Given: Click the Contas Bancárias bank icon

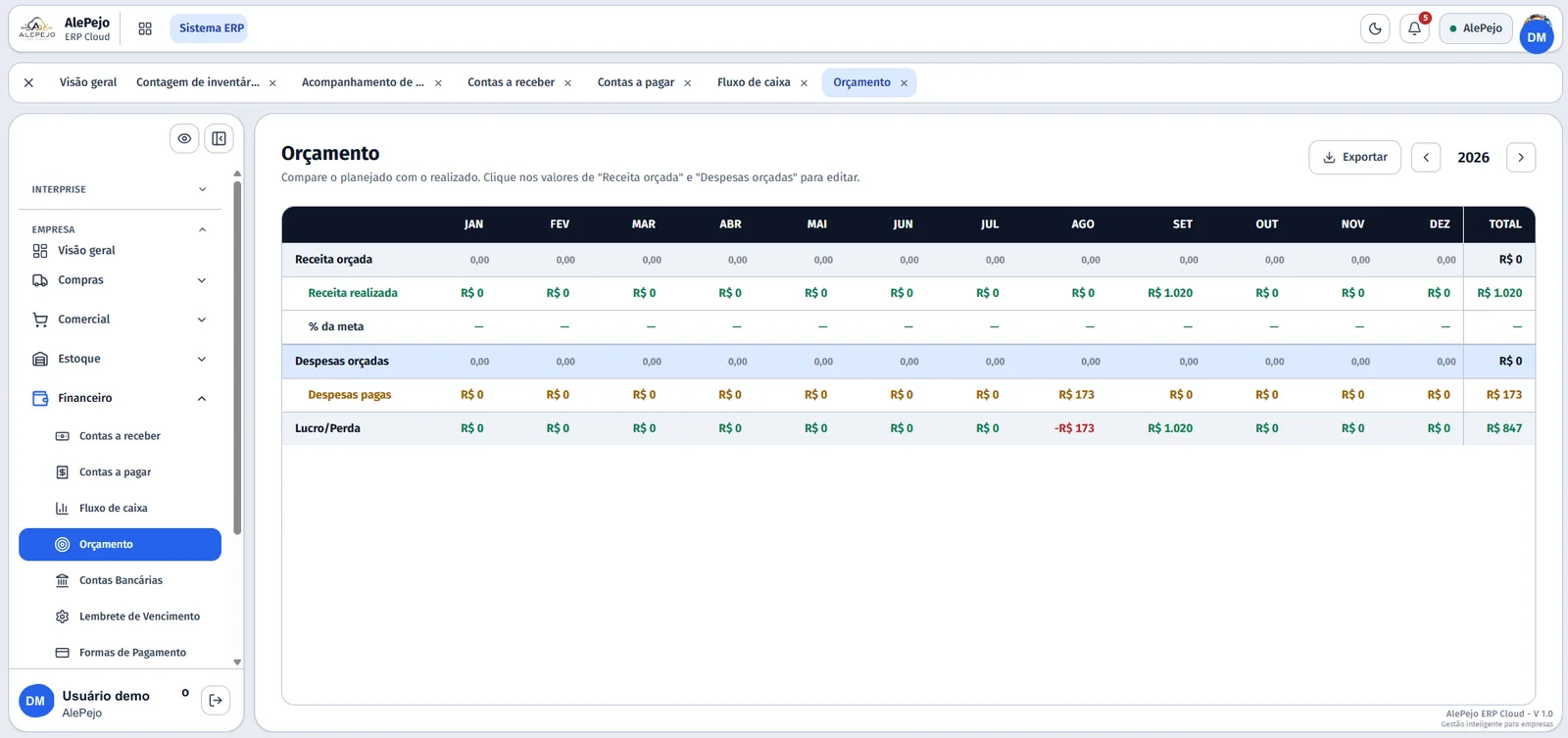Looking at the screenshot, I should 62,580.
